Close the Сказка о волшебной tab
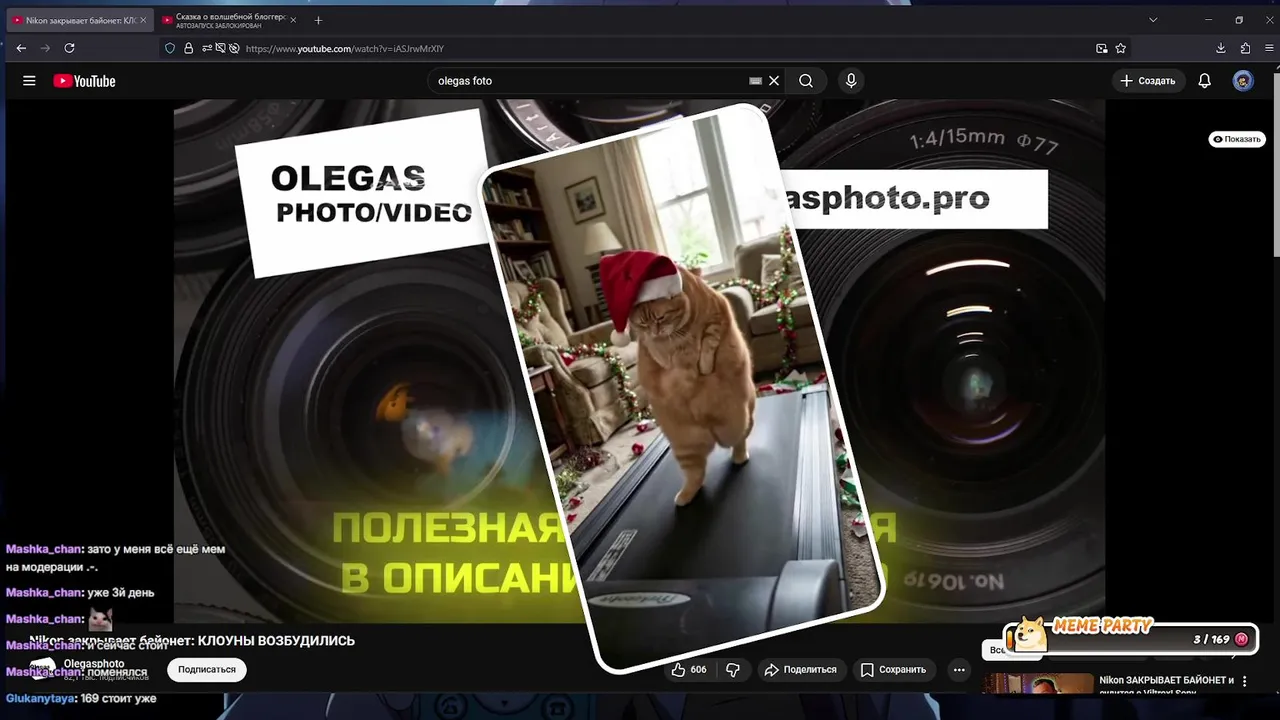This screenshot has height=720, width=1280. pos(293,20)
